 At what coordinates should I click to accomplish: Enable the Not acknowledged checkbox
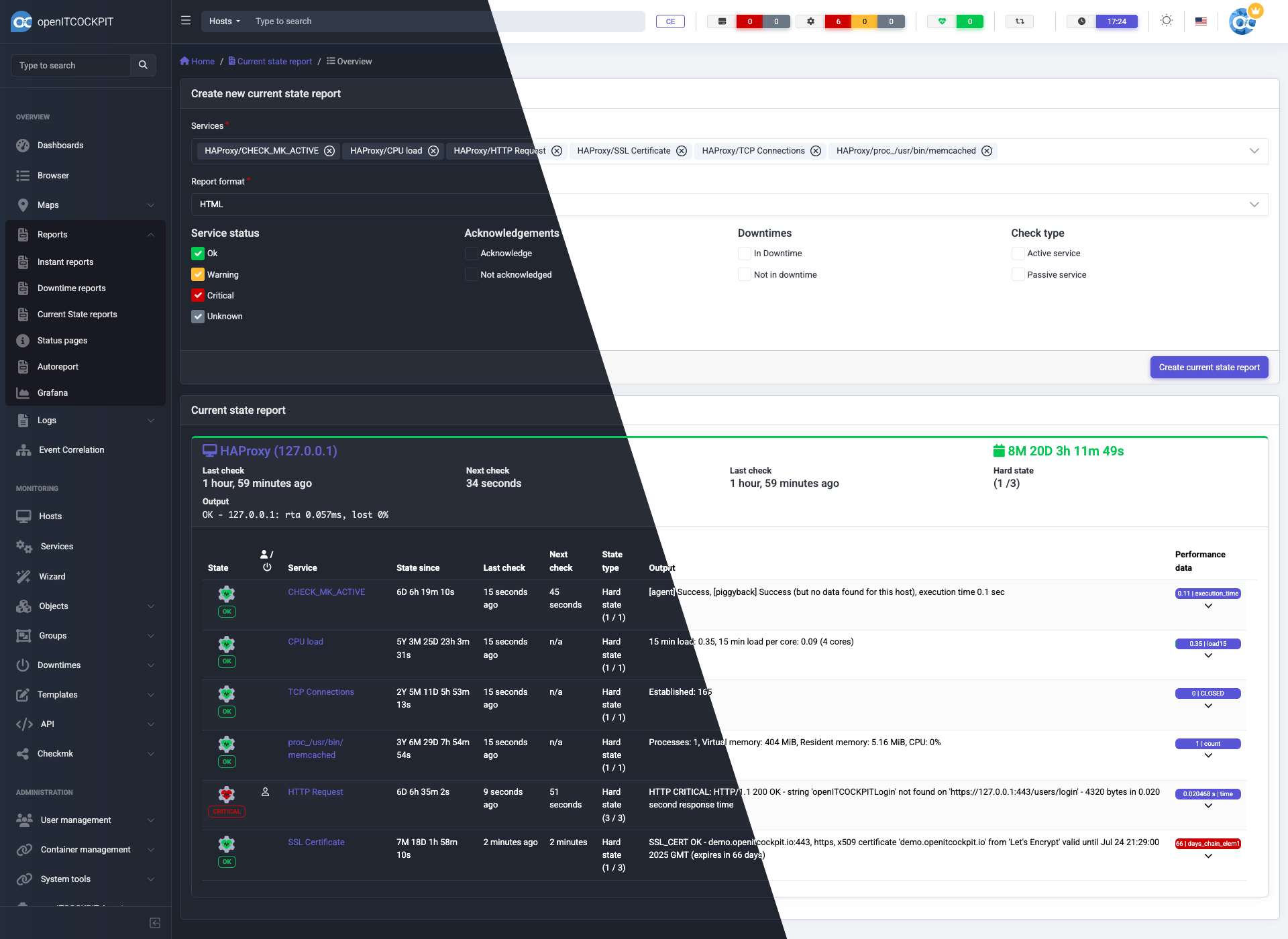472,274
